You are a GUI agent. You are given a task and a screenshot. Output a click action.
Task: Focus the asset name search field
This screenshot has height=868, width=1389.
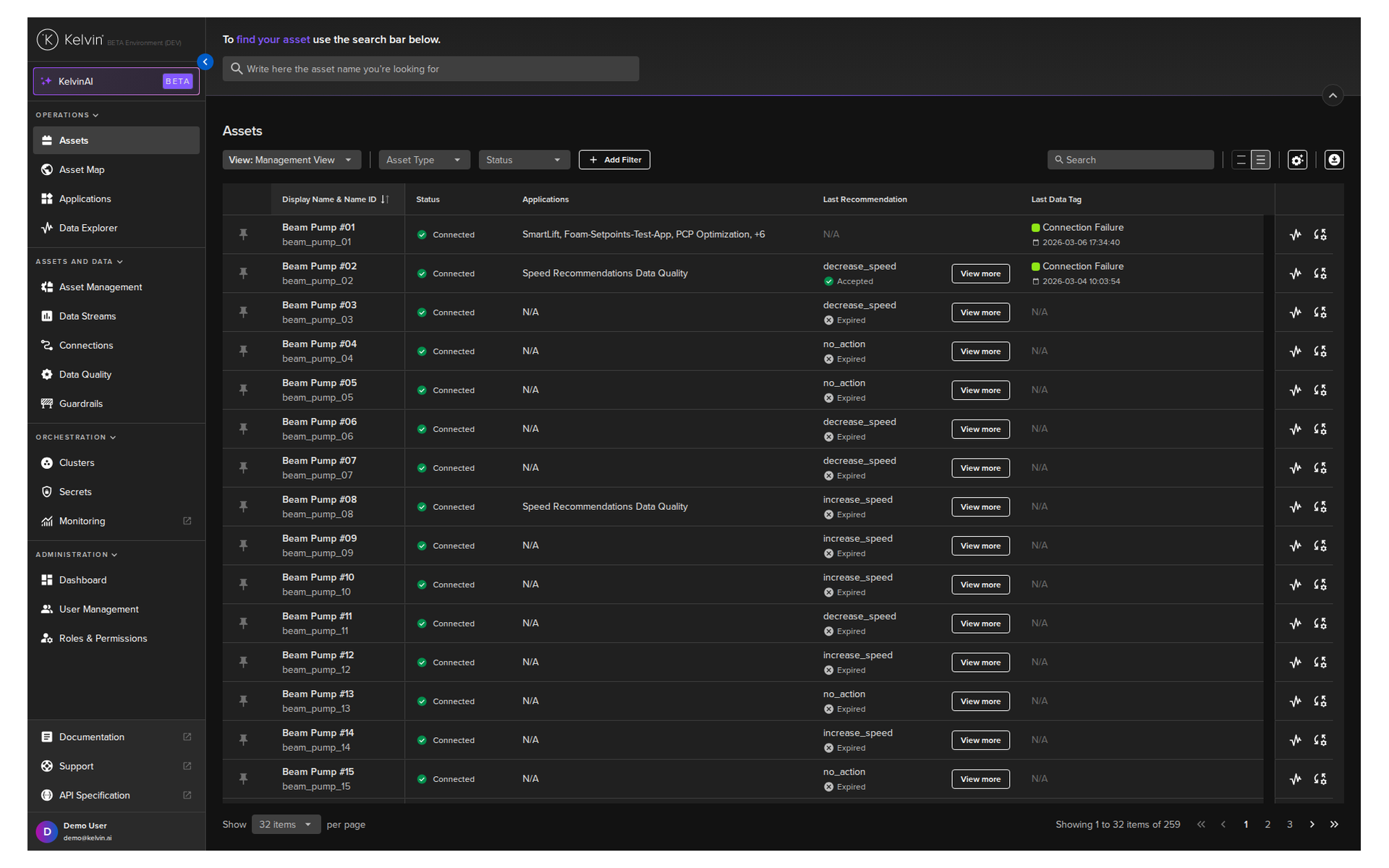tap(430, 69)
